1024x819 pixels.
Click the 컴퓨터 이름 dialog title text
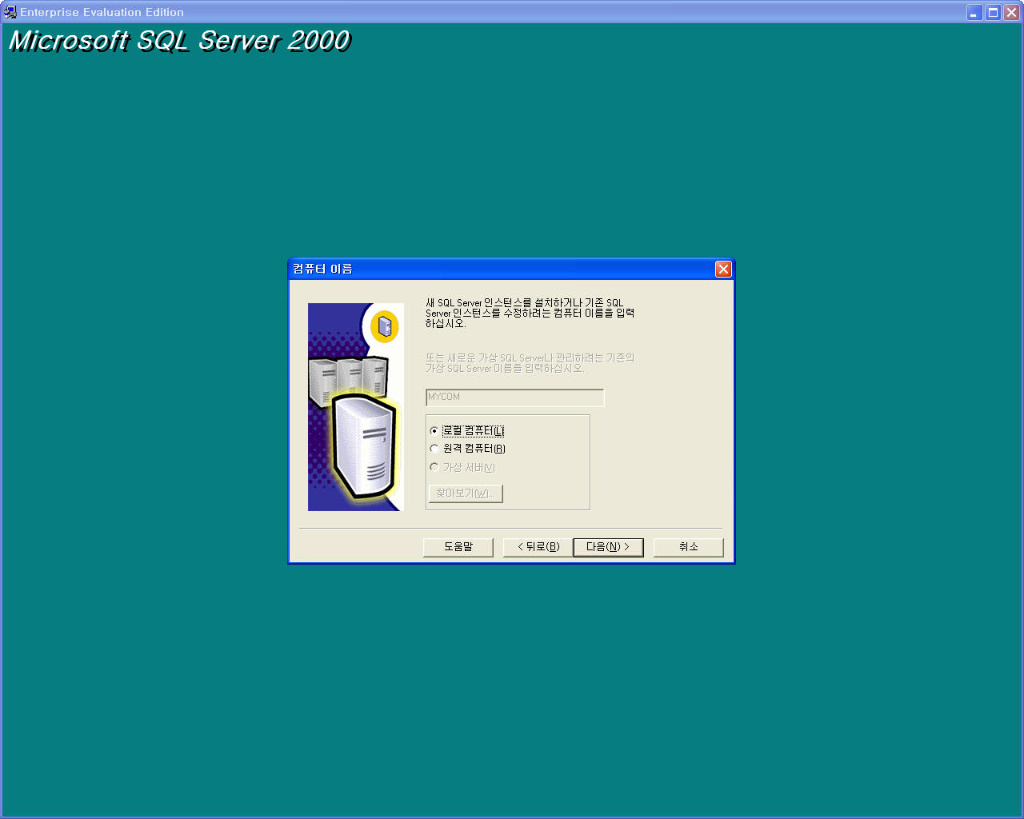point(323,269)
